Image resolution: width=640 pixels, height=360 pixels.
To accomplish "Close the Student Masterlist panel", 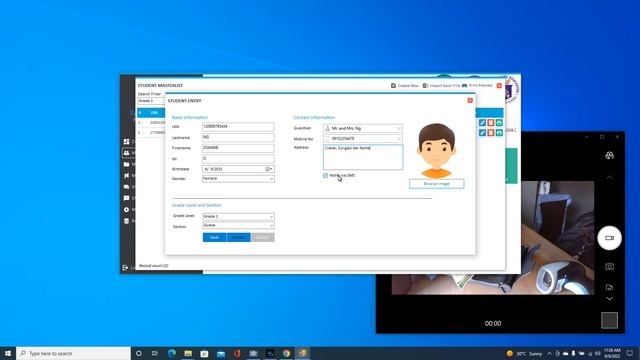I will [499, 86].
